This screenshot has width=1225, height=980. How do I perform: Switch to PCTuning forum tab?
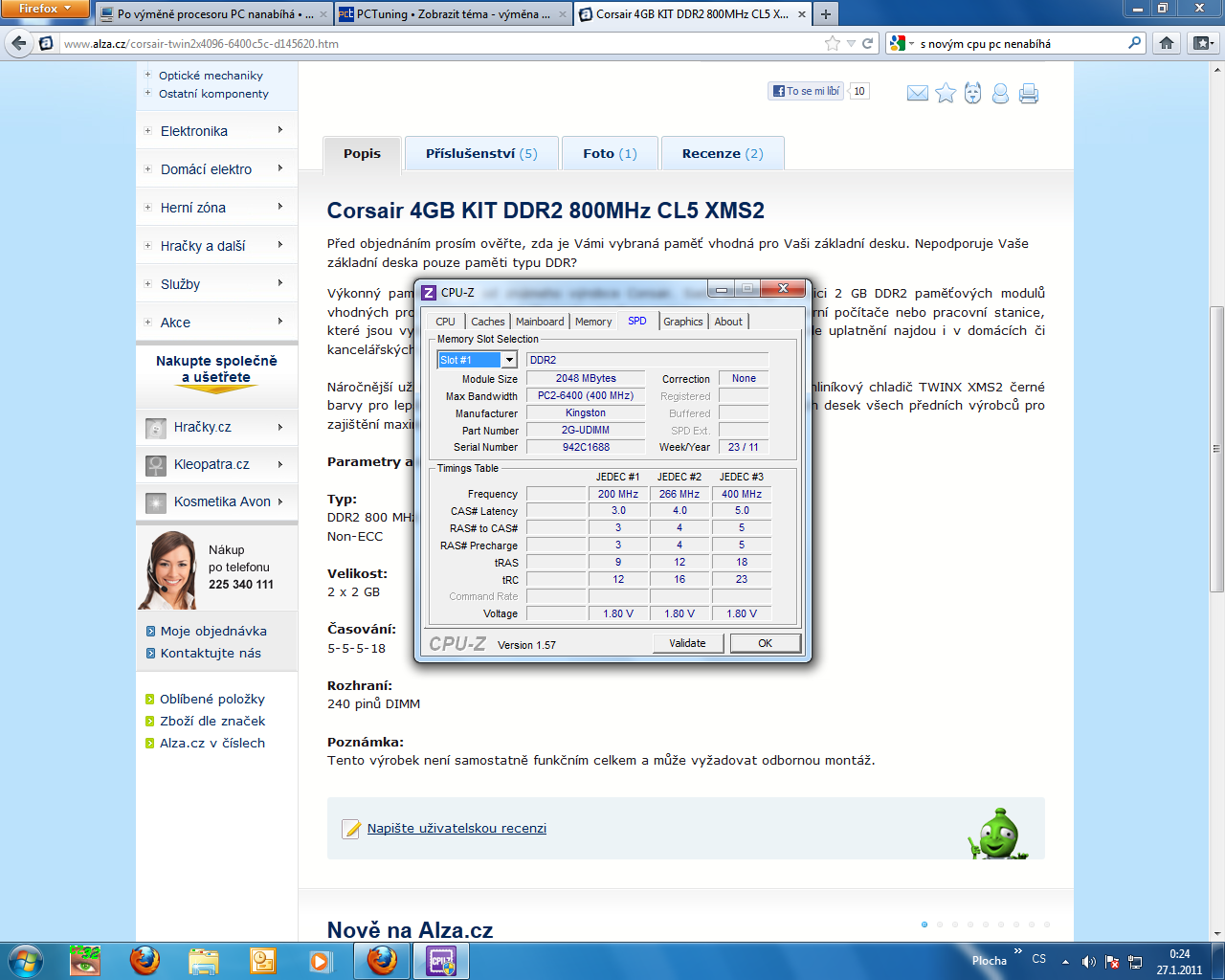(454, 14)
